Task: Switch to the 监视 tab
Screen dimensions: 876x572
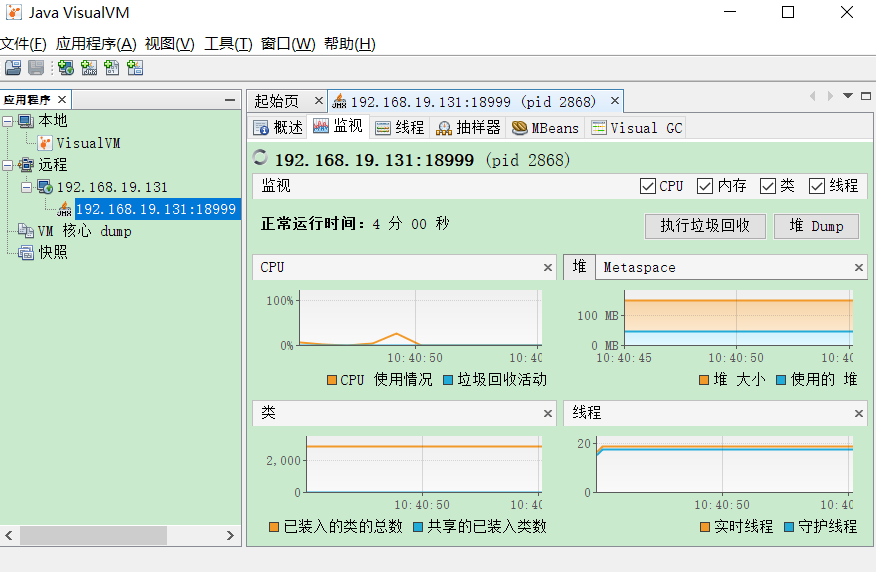Action: click(x=338, y=126)
